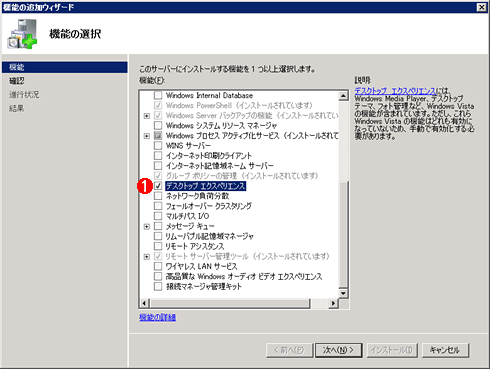The height and width of the screenshot is (369, 490).
Task: Check the メッセージ キュー checkbox
Action: point(158,226)
